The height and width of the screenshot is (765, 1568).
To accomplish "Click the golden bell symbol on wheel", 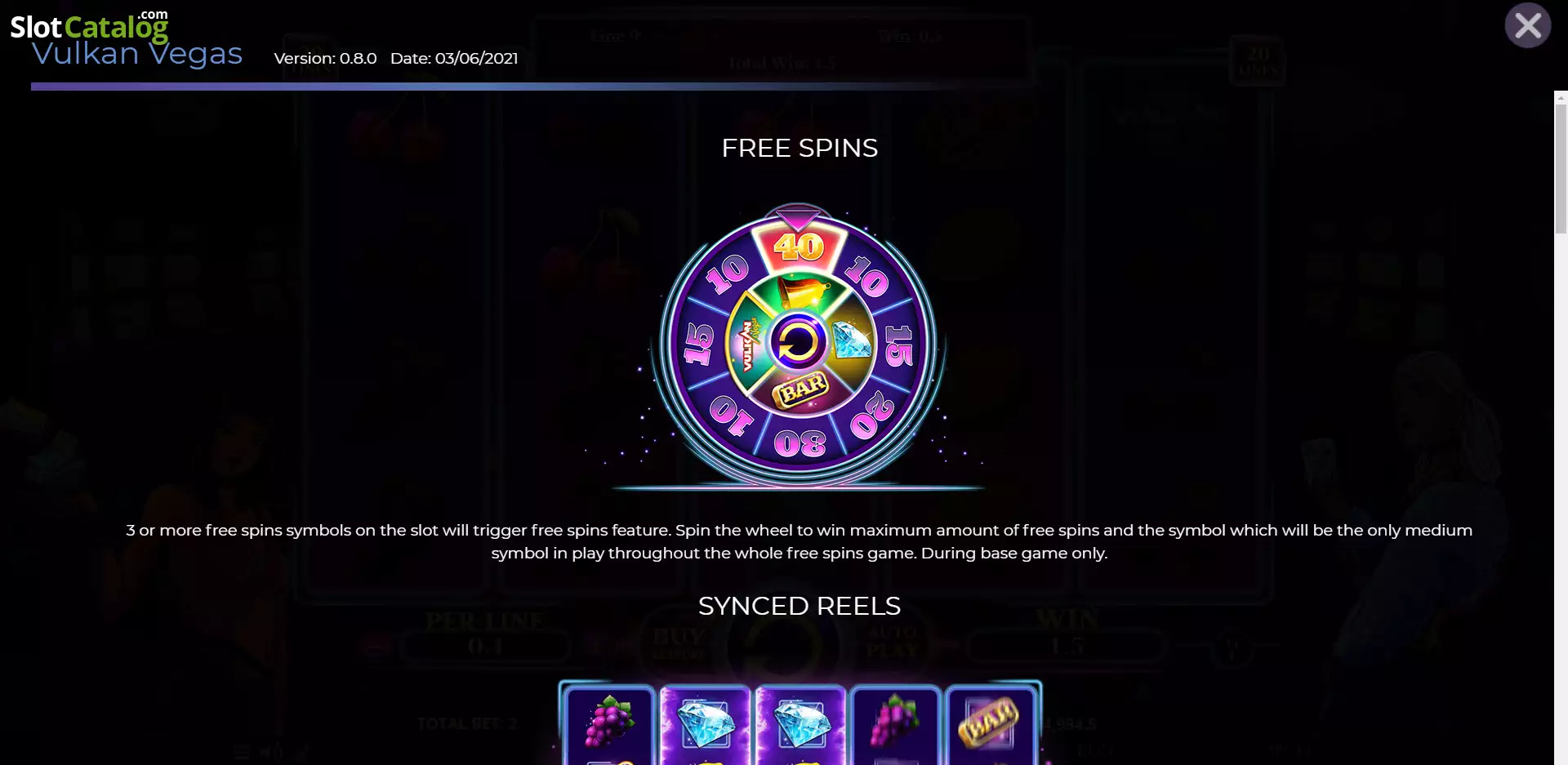I will tap(802, 291).
